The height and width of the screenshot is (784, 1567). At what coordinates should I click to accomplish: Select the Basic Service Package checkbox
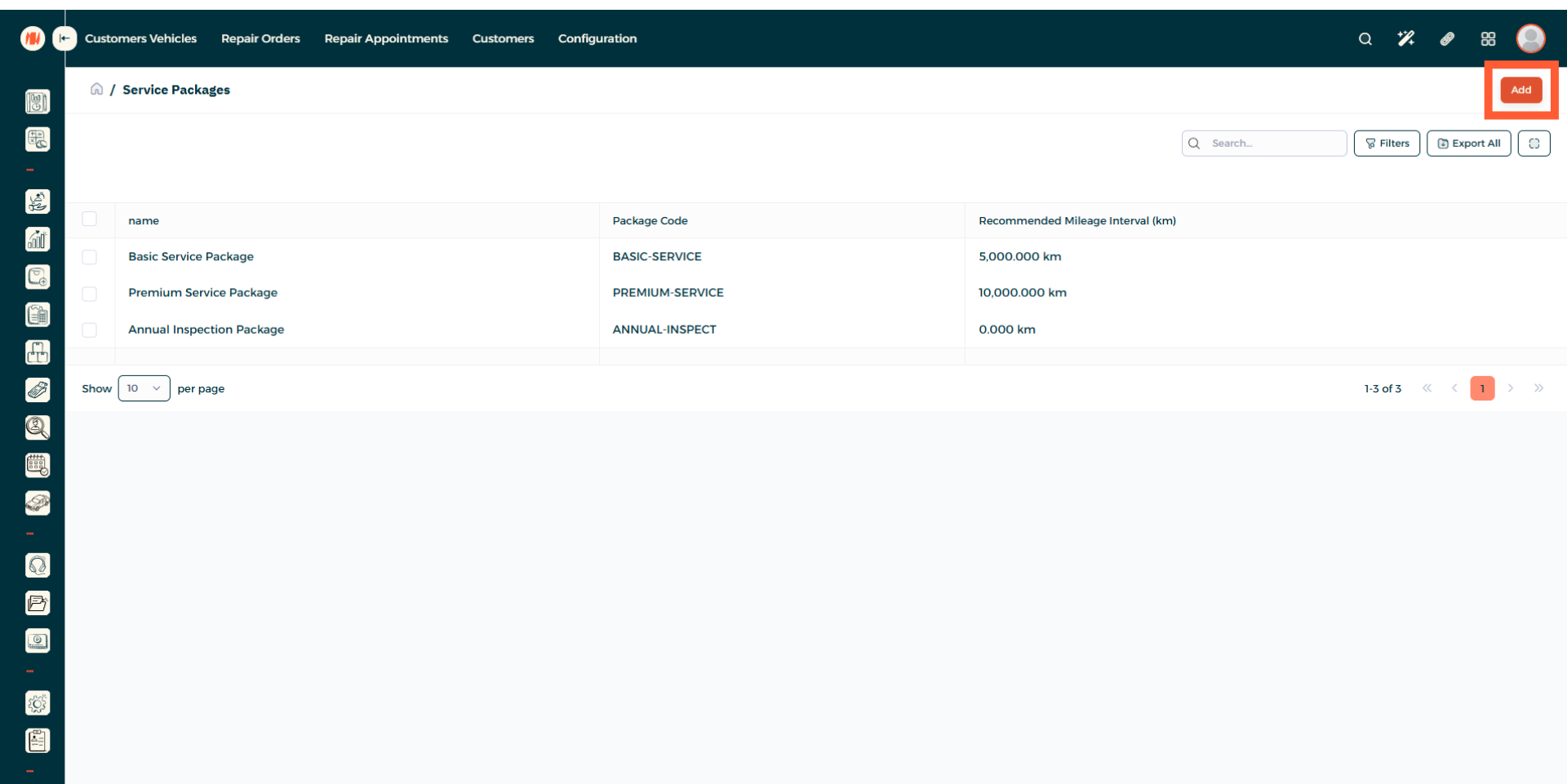pyautogui.click(x=90, y=257)
